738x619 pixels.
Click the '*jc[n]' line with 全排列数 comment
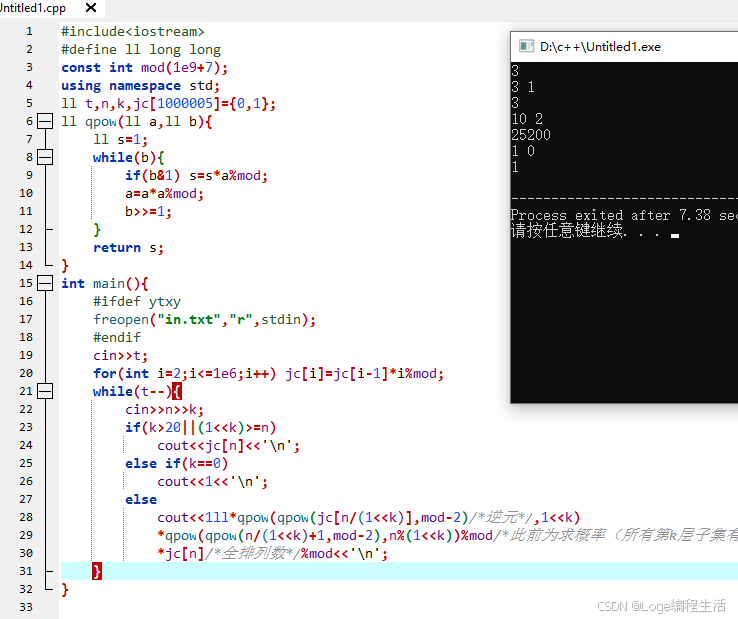(273, 554)
